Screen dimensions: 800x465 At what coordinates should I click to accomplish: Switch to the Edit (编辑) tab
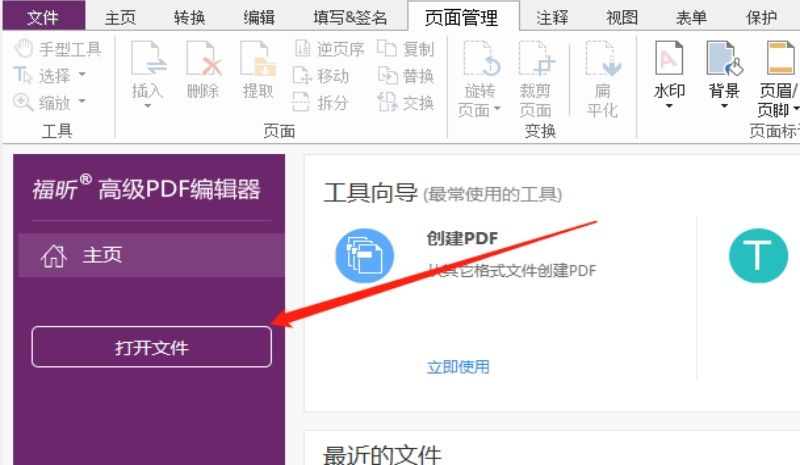(x=259, y=18)
